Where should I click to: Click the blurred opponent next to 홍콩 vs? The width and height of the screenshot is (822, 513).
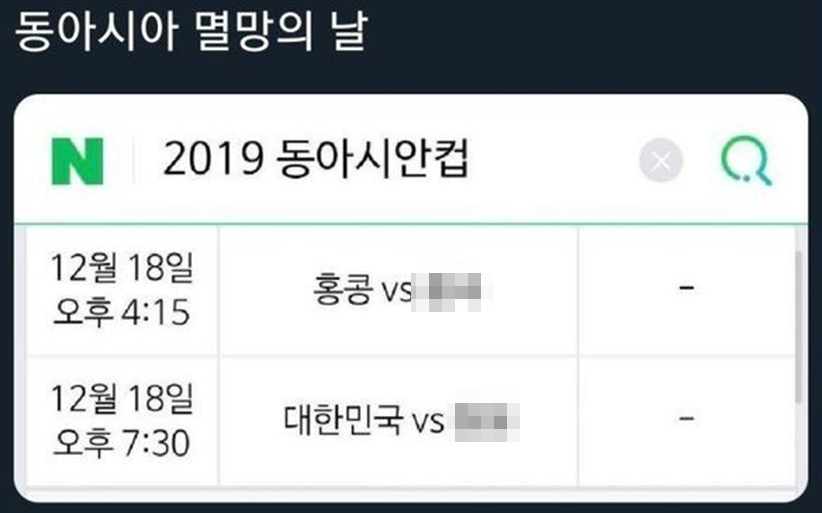coord(452,291)
